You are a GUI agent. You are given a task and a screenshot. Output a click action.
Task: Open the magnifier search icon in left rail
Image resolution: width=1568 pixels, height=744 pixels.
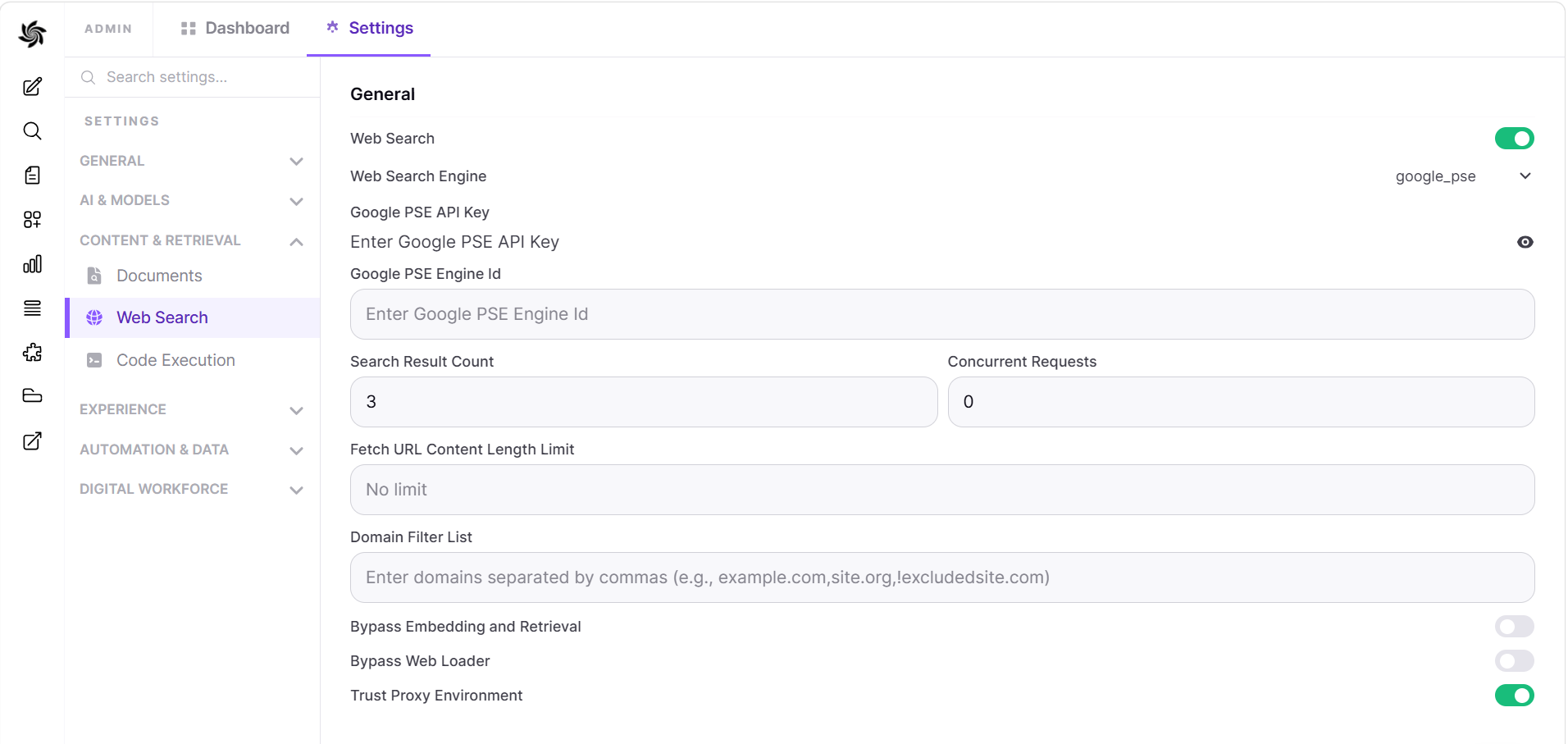32,131
